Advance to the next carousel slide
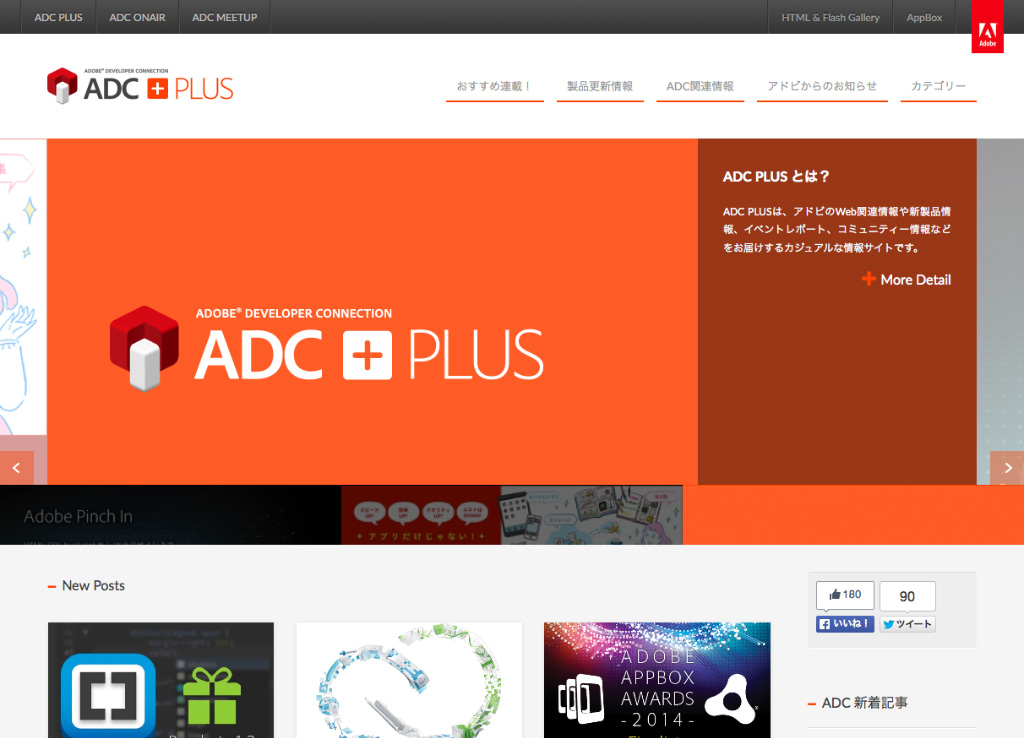This screenshot has width=1024, height=738. point(1007,468)
